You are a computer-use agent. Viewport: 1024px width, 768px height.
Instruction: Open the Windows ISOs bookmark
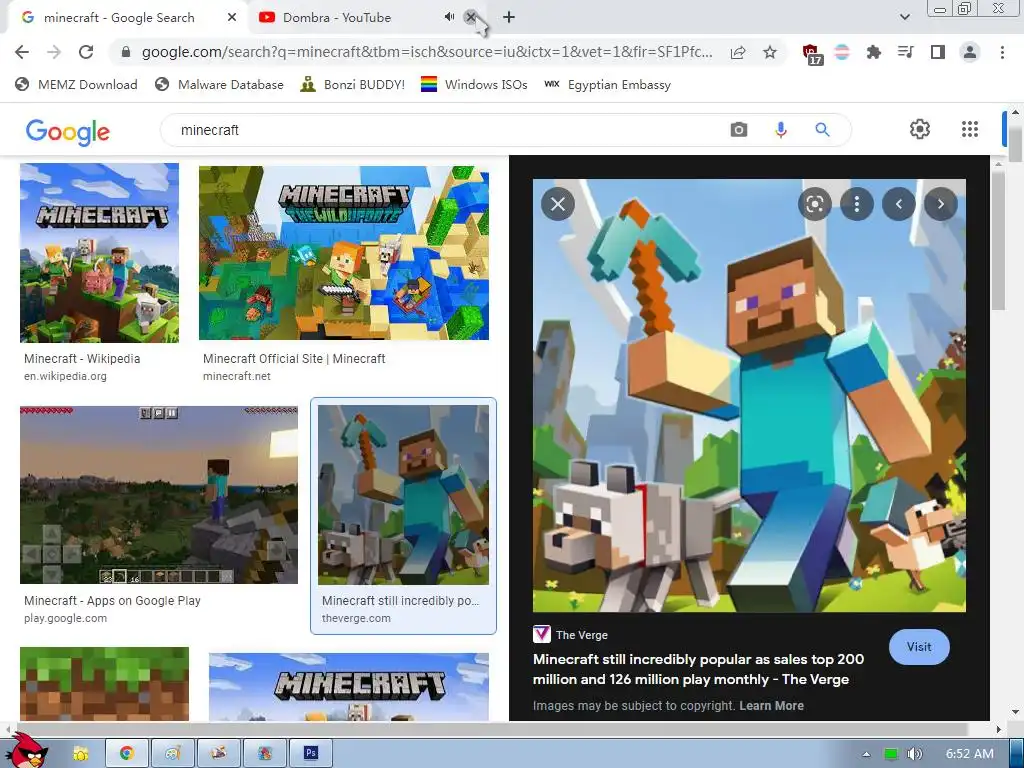(x=474, y=84)
